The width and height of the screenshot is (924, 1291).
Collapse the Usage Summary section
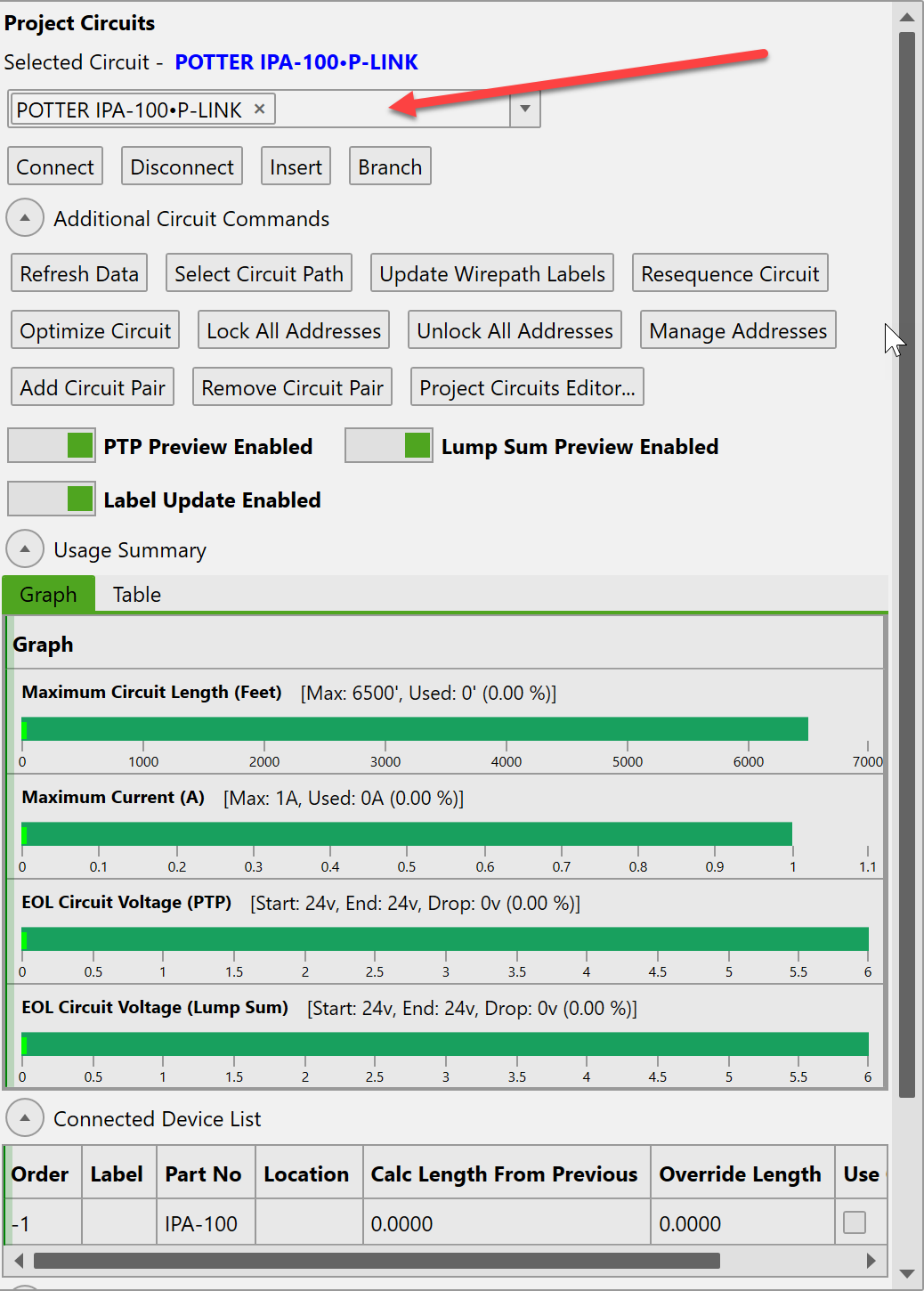[25, 549]
